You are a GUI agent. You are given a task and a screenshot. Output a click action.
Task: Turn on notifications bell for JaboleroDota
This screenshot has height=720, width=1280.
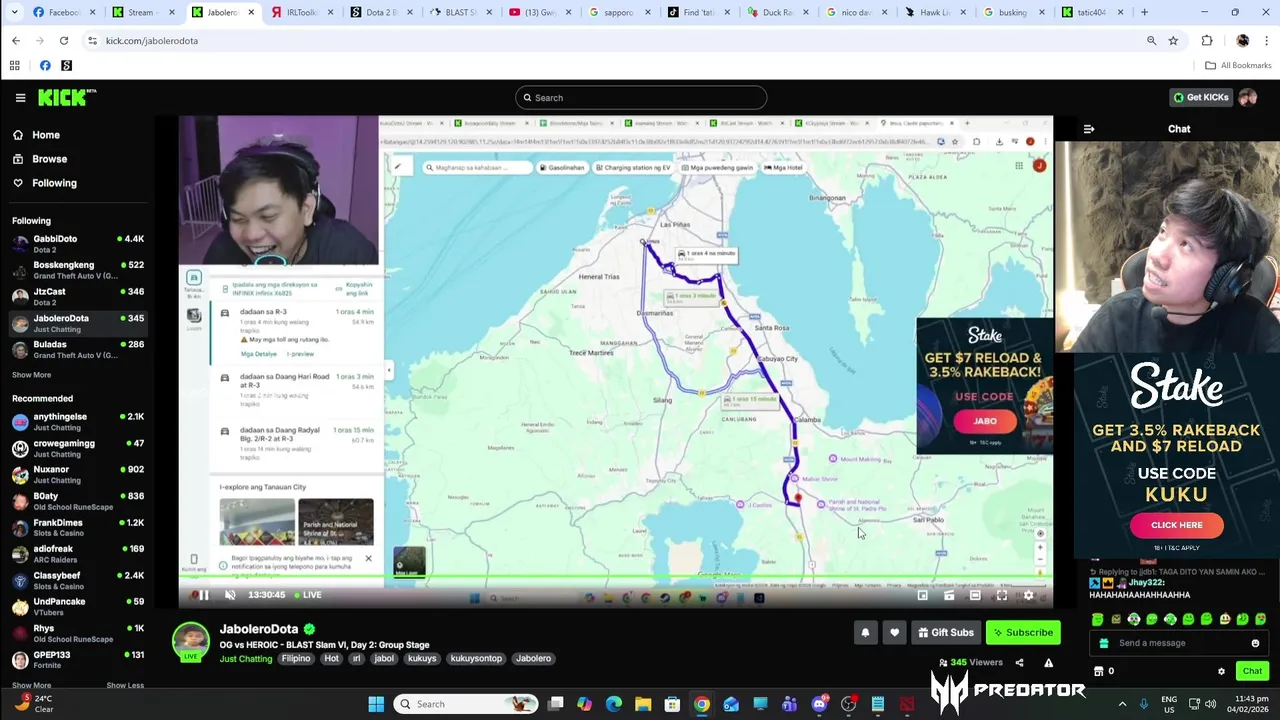click(x=865, y=632)
